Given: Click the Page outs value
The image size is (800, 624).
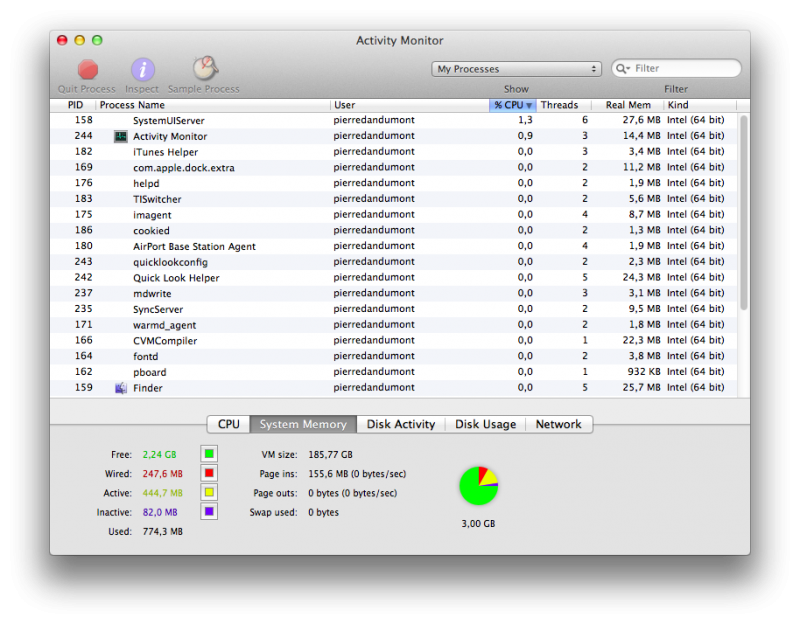Looking at the screenshot, I should tap(353, 493).
